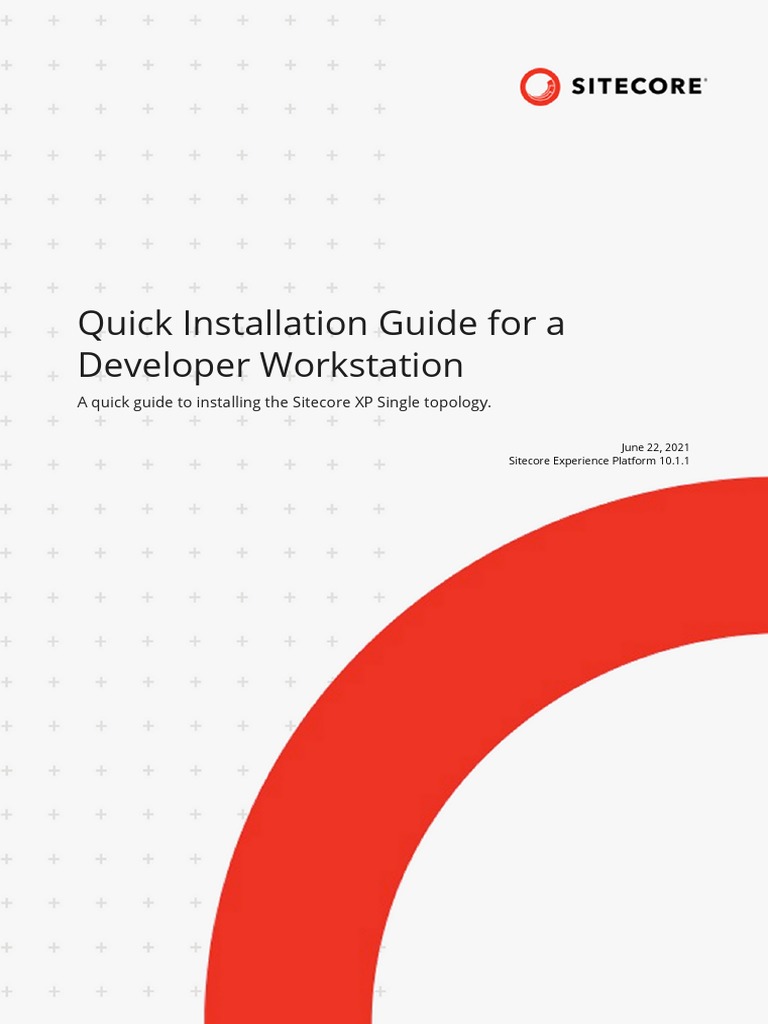Click the date 'June 22, 2021'
Image resolution: width=768 pixels, height=1024 pixels.
point(655,447)
